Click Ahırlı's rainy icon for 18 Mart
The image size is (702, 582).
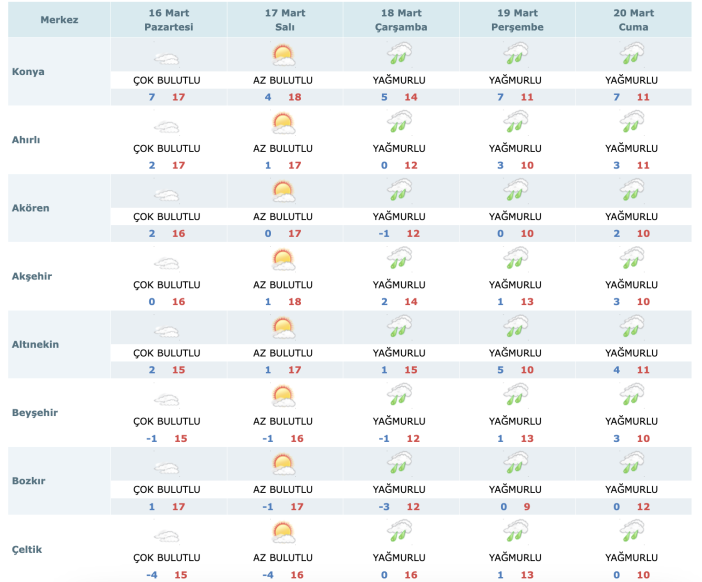click(x=400, y=123)
